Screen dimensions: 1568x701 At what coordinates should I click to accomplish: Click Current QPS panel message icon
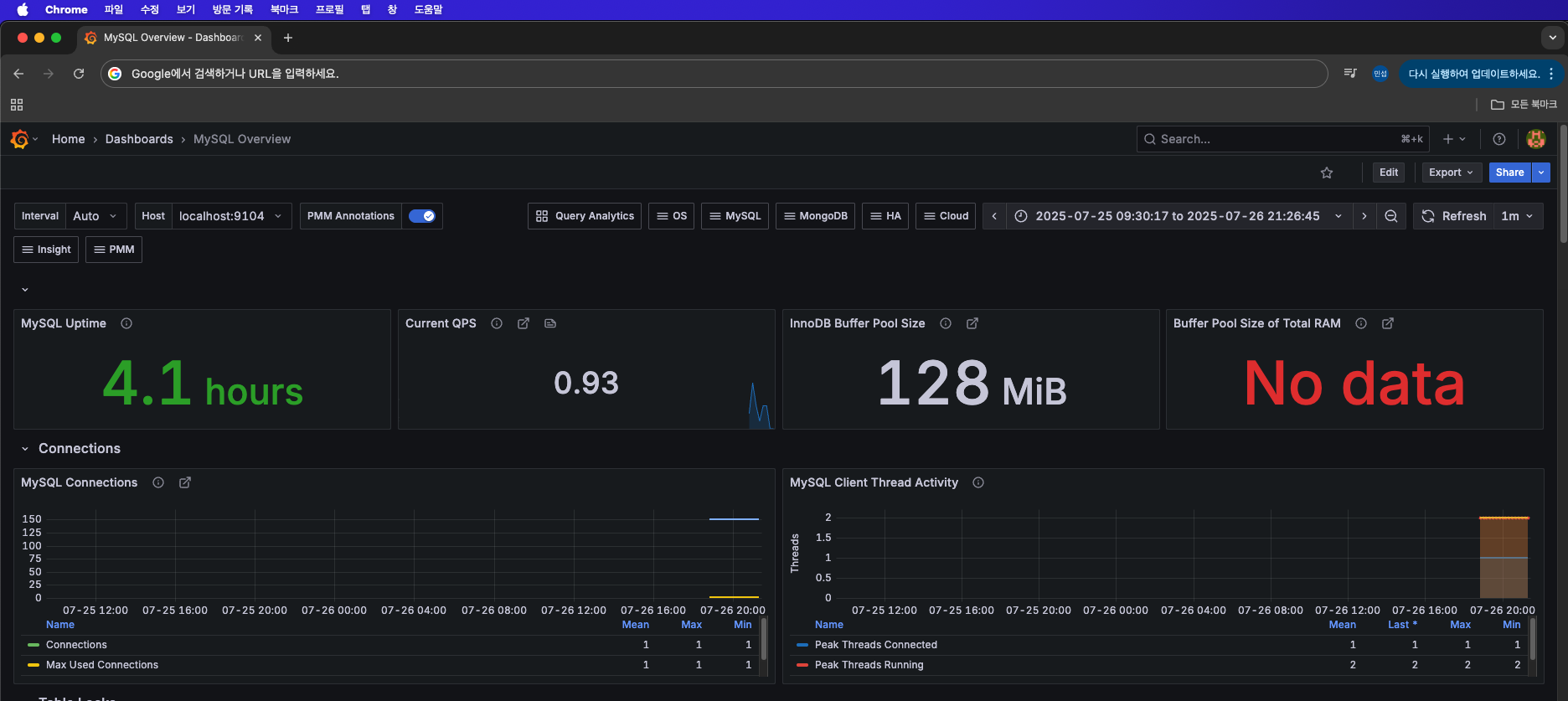click(x=550, y=323)
